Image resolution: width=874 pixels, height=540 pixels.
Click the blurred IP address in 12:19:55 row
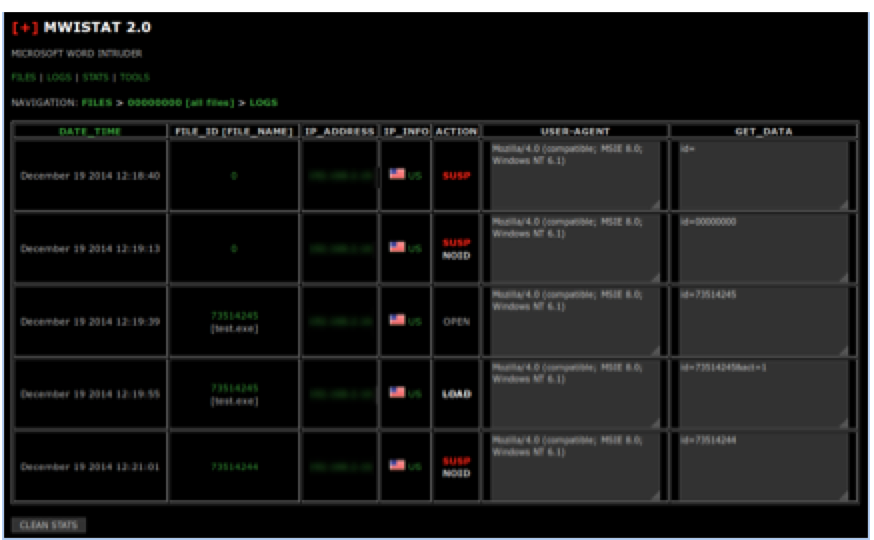pyautogui.click(x=341, y=394)
